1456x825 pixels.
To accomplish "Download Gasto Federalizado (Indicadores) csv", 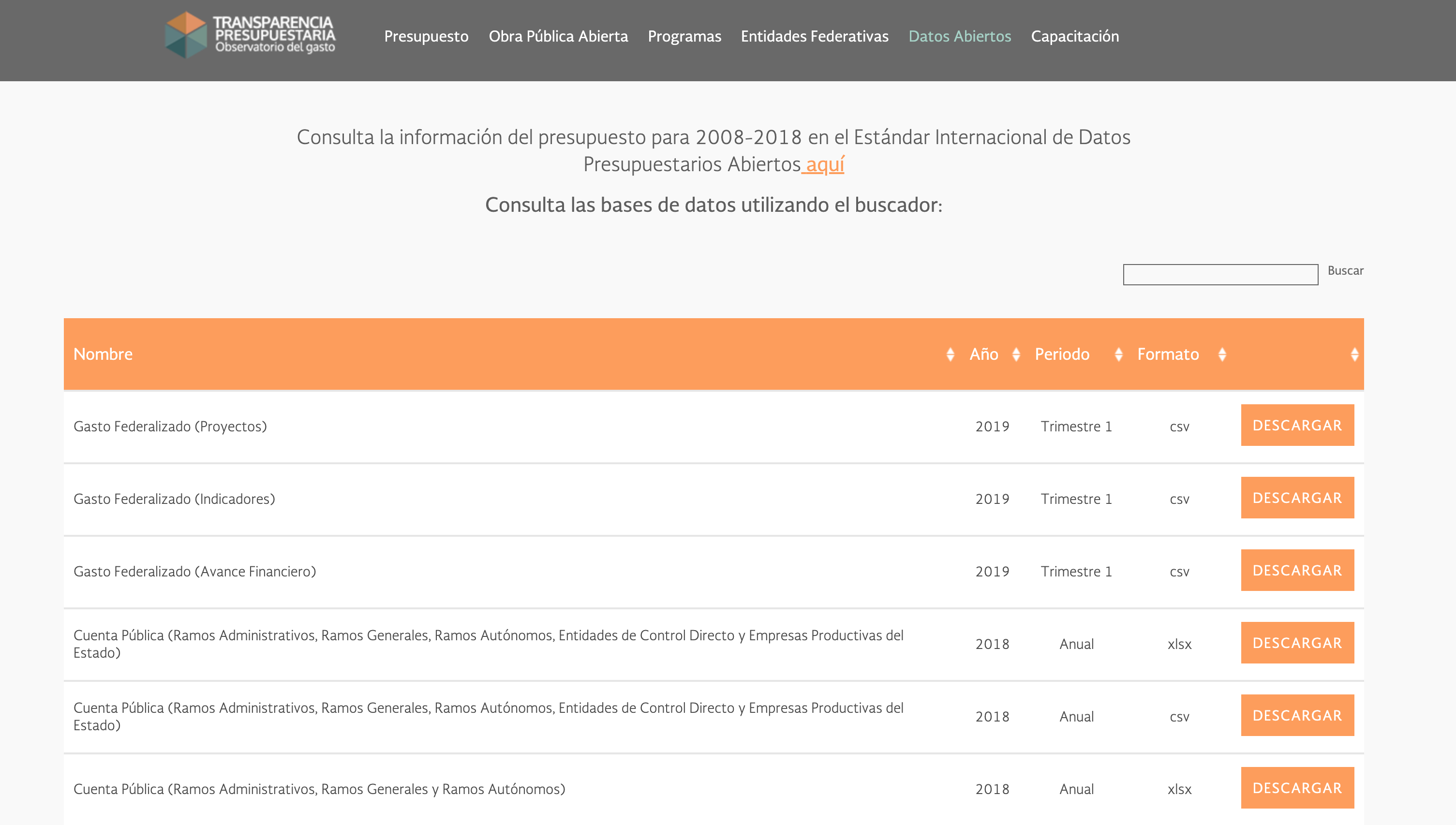I will click(x=1297, y=498).
